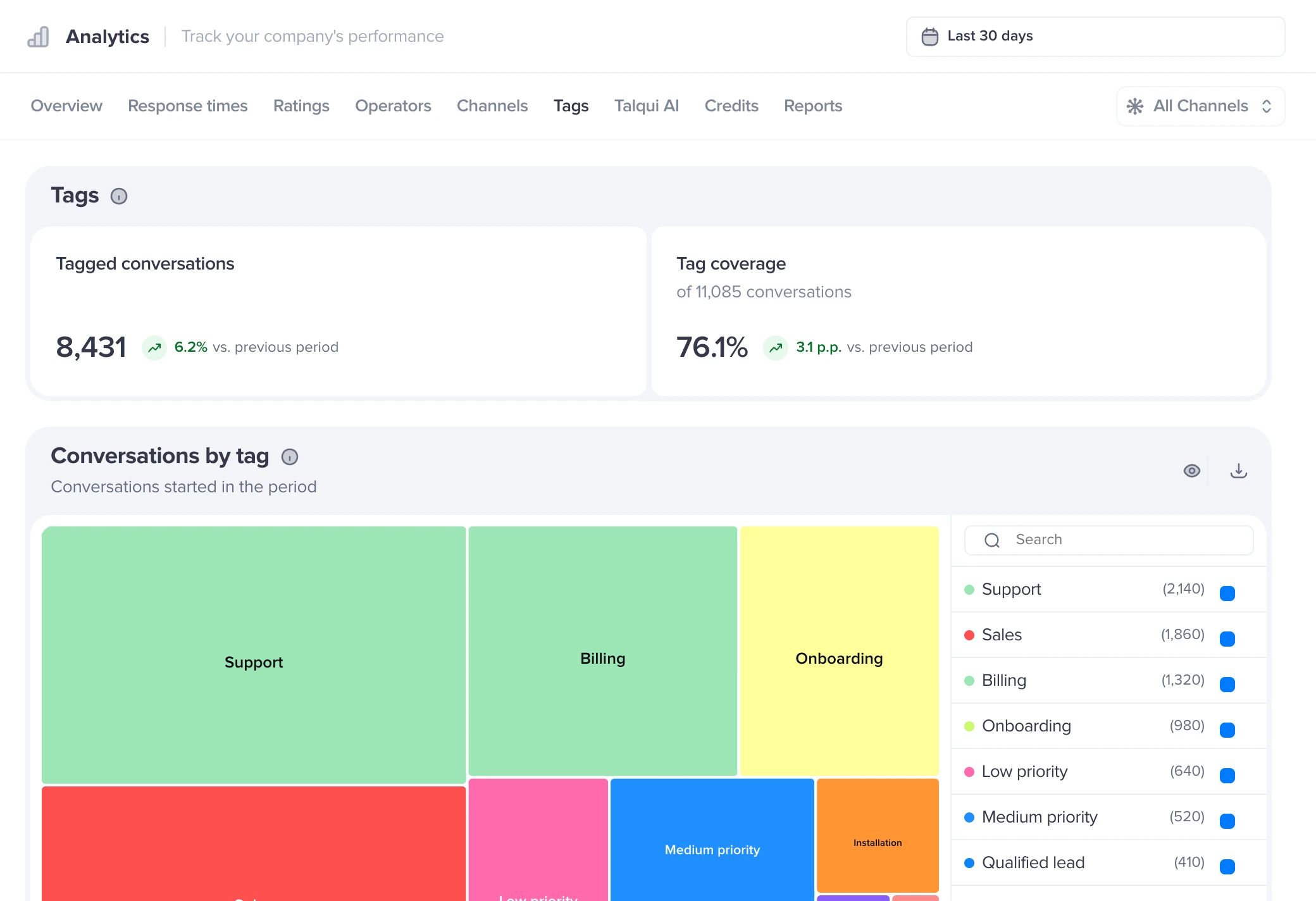Image resolution: width=1316 pixels, height=901 pixels.
Task: Go to the Ratings tab
Action: point(301,106)
